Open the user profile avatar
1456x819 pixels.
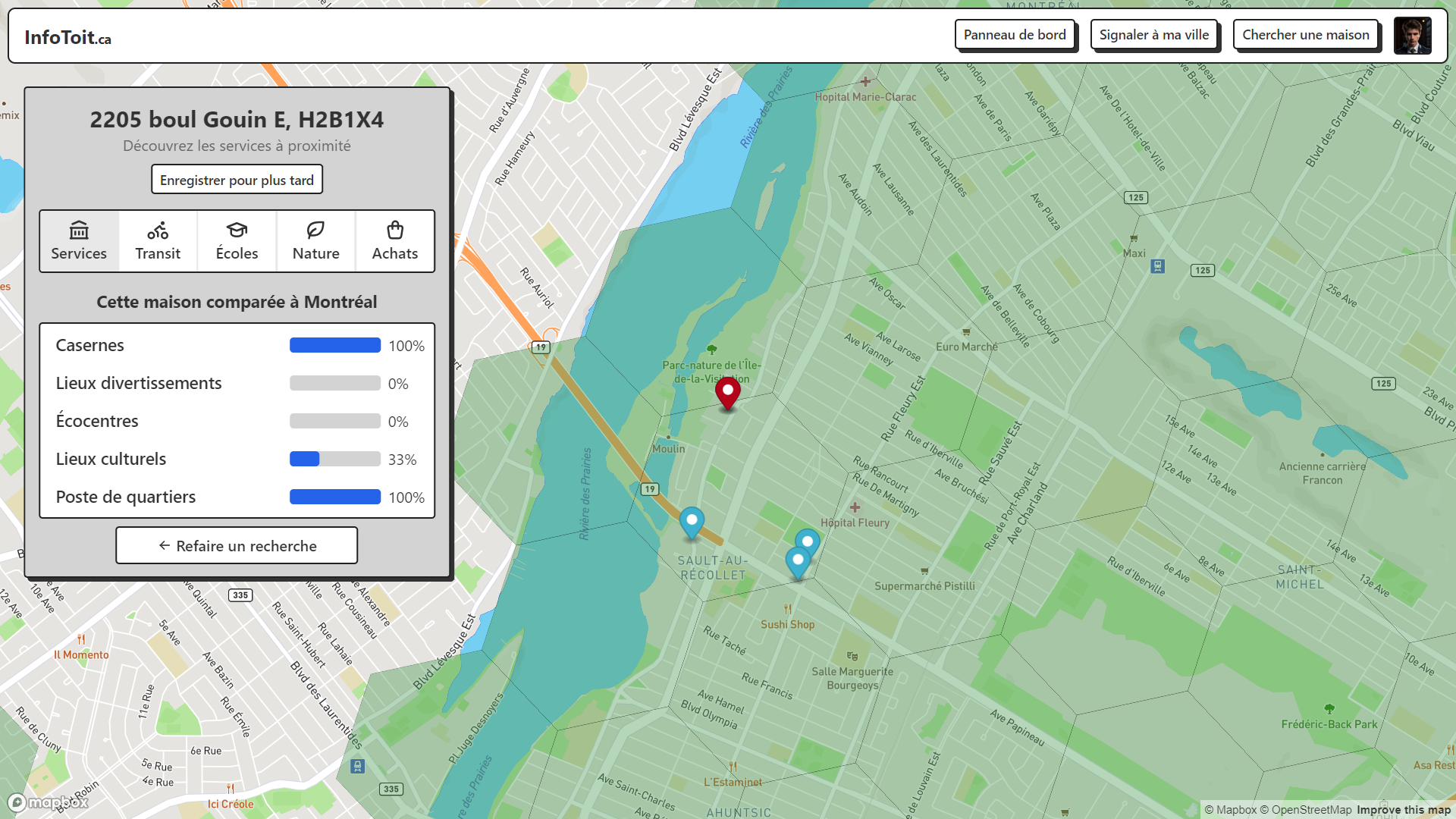(x=1412, y=36)
